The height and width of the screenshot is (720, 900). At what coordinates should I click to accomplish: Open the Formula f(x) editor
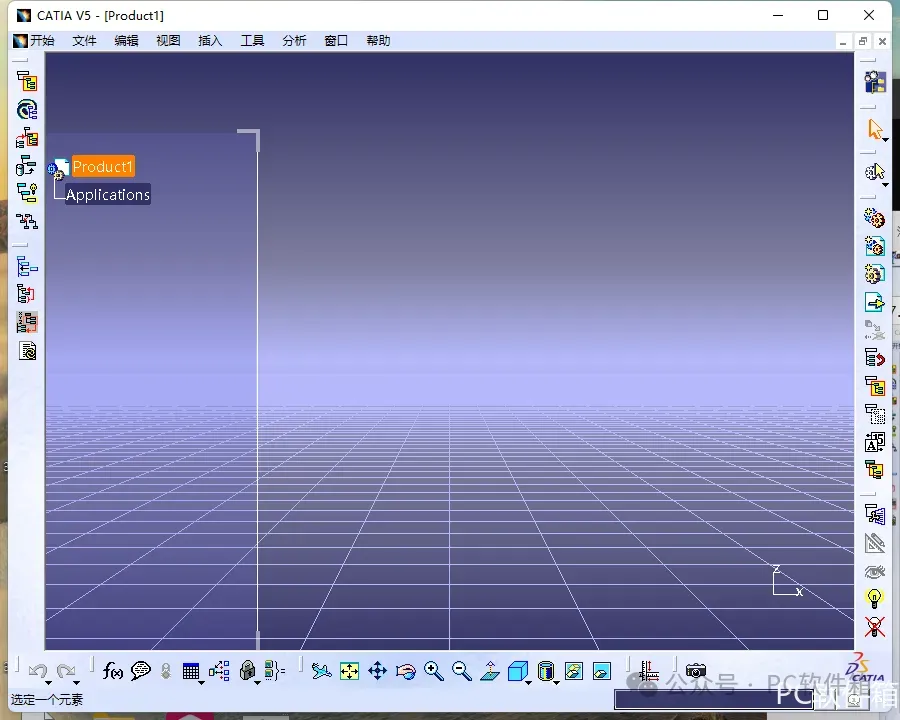click(112, 671)
